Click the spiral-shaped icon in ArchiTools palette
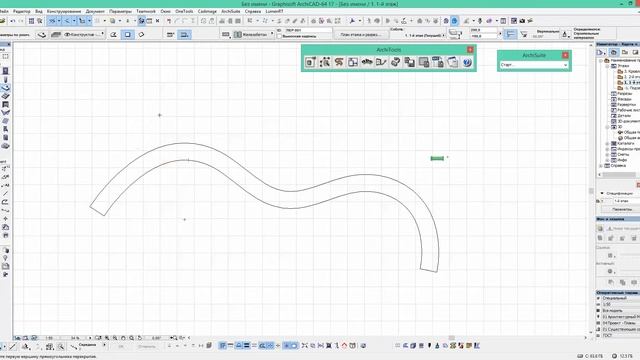The image size is (640, 360). (x=339, y=62)
